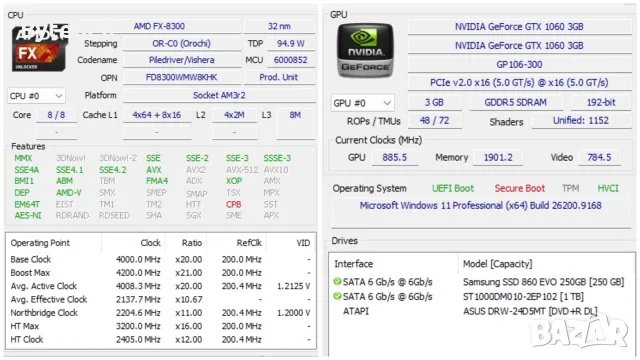Click the Operating Point column header
The image size is (640, 360).
pos(40,243)
